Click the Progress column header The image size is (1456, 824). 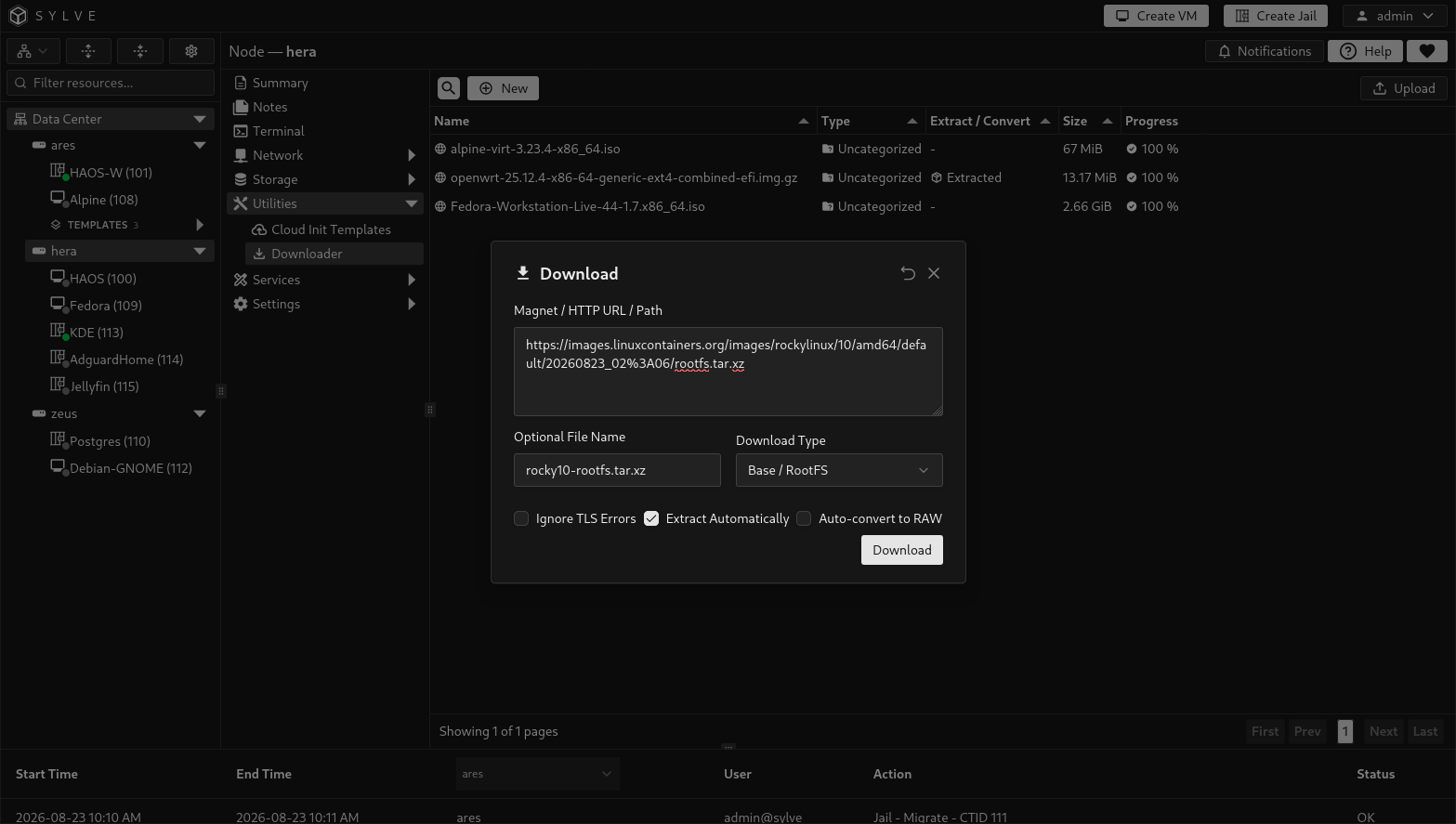point(1151,121)
